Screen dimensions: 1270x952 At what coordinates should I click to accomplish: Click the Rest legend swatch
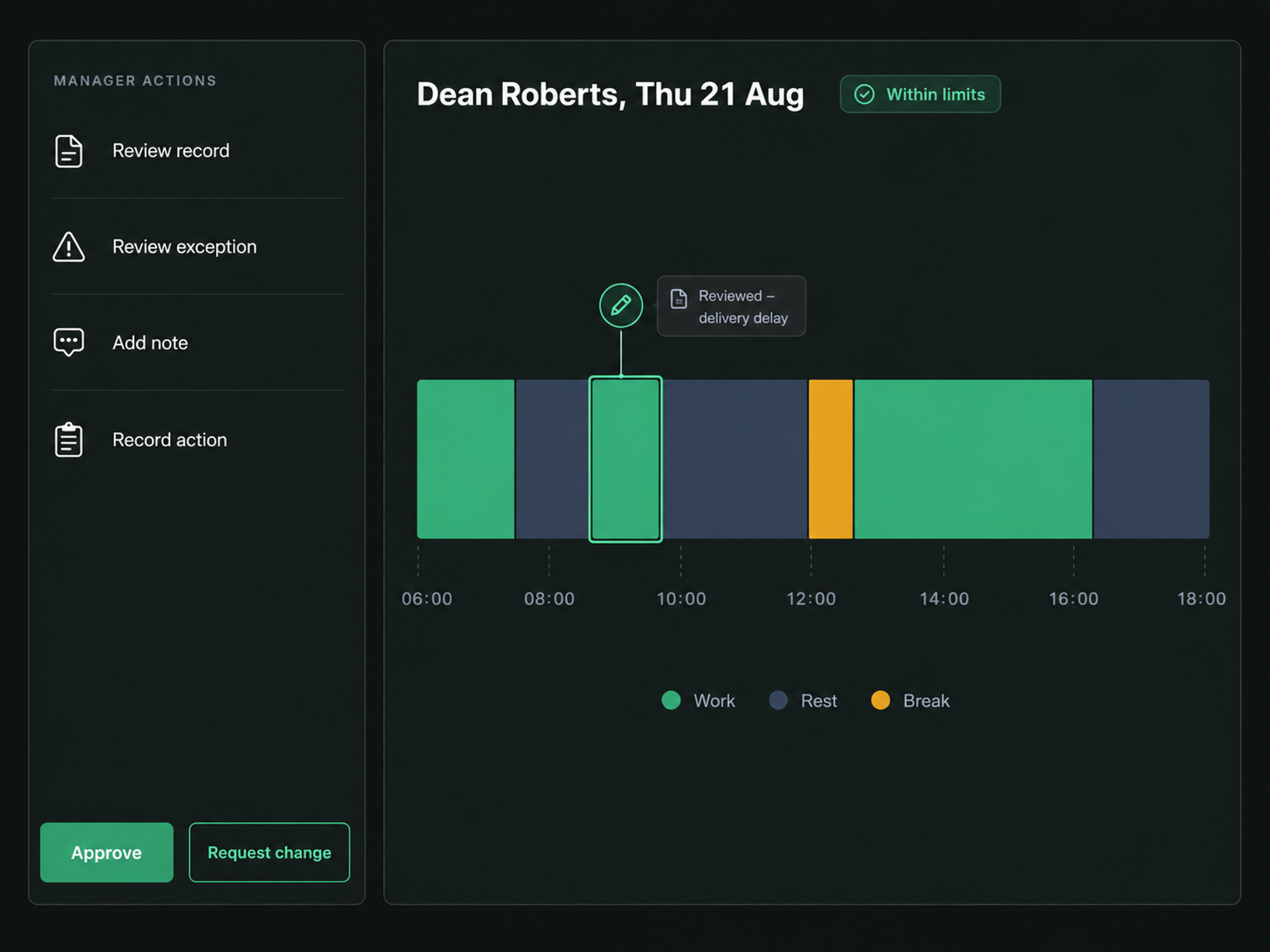tap(778, 700)
